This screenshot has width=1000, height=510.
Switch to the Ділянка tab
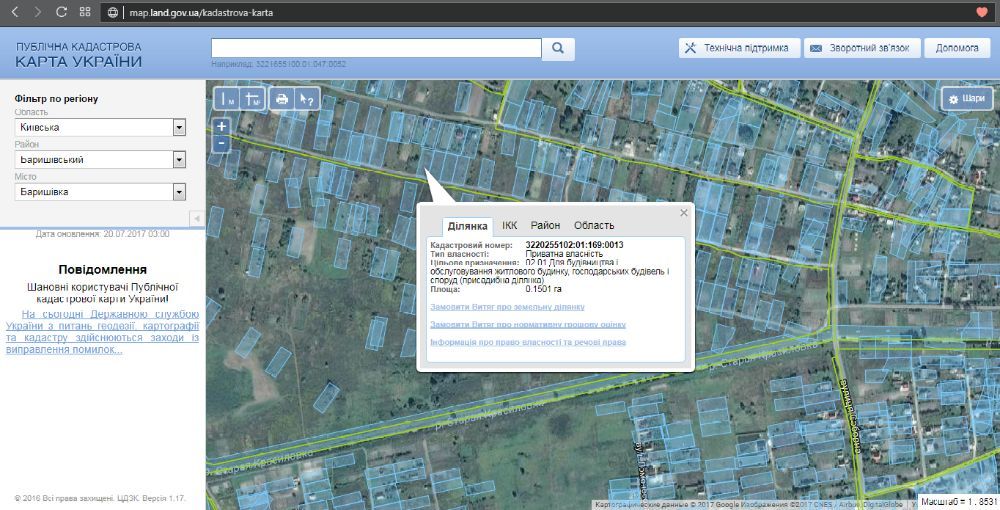click(467, 226)
